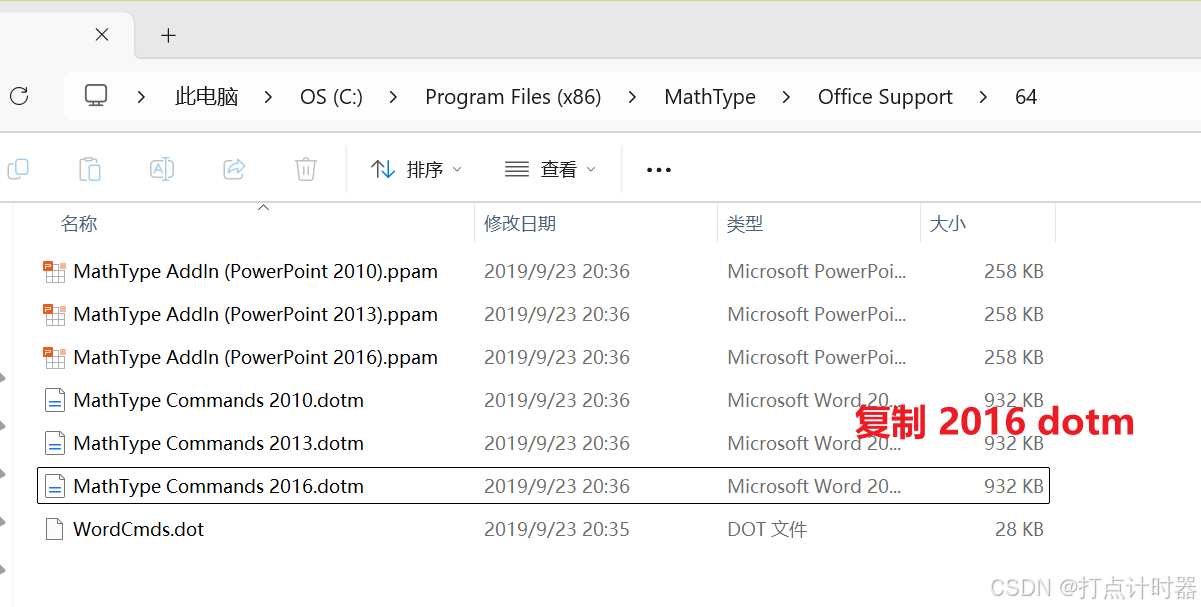Screen dimensions: 1201x607
Task: Go to Program Files (x86) breadcrumb
Action: pyautogui.click(x=513, y=97)
